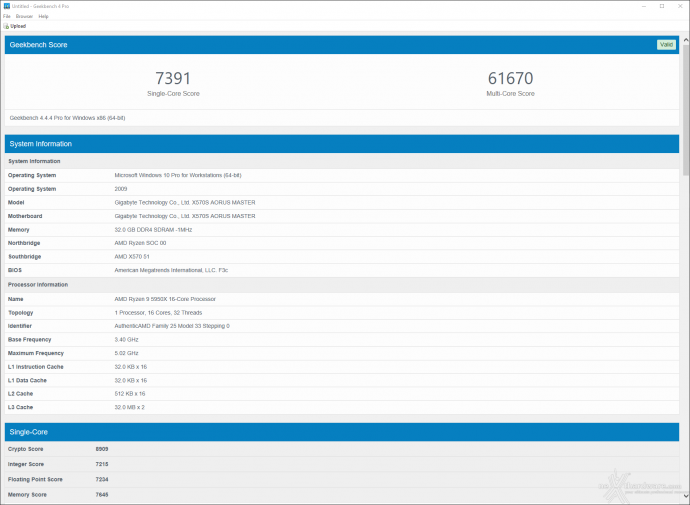Click the Single-Core Score label
The height and width of the screenshot is (505, 690).
pyautogui.click(x=173, y=94)
